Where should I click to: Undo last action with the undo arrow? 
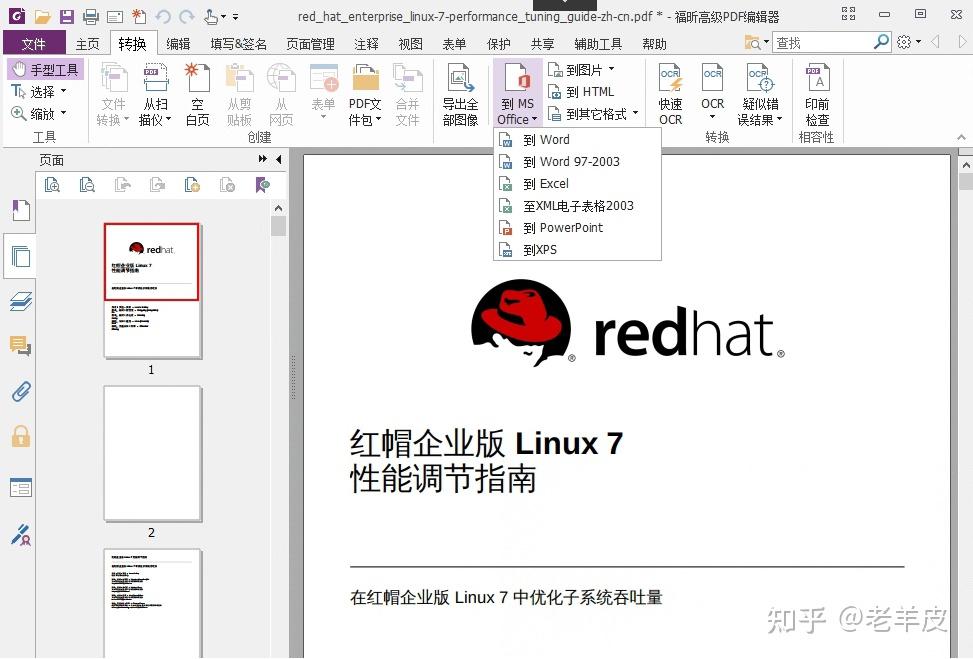click(x=163, y=16)
